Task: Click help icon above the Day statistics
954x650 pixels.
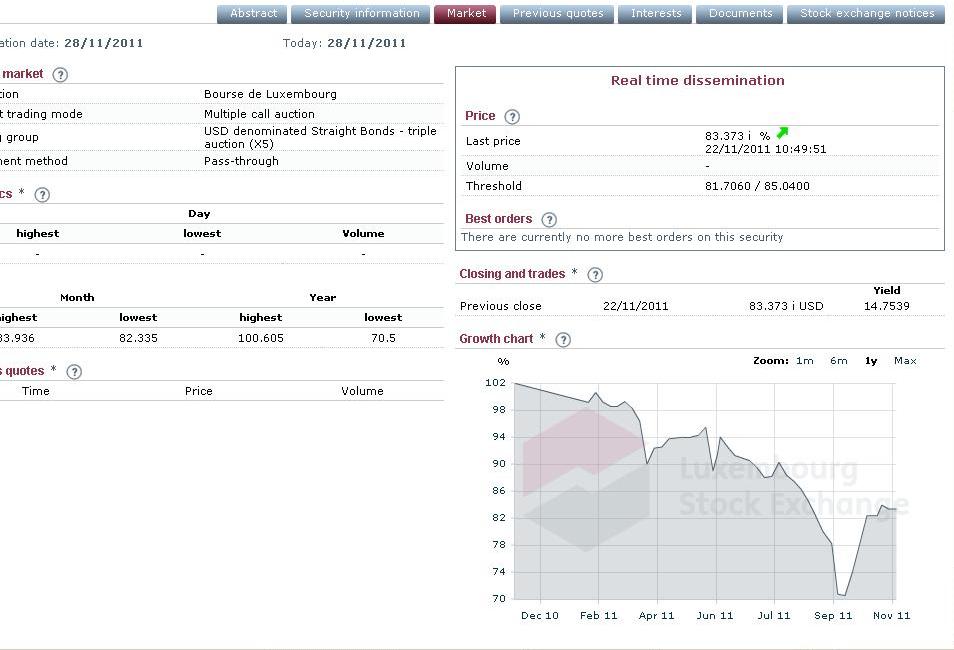Action: [42, 195]
